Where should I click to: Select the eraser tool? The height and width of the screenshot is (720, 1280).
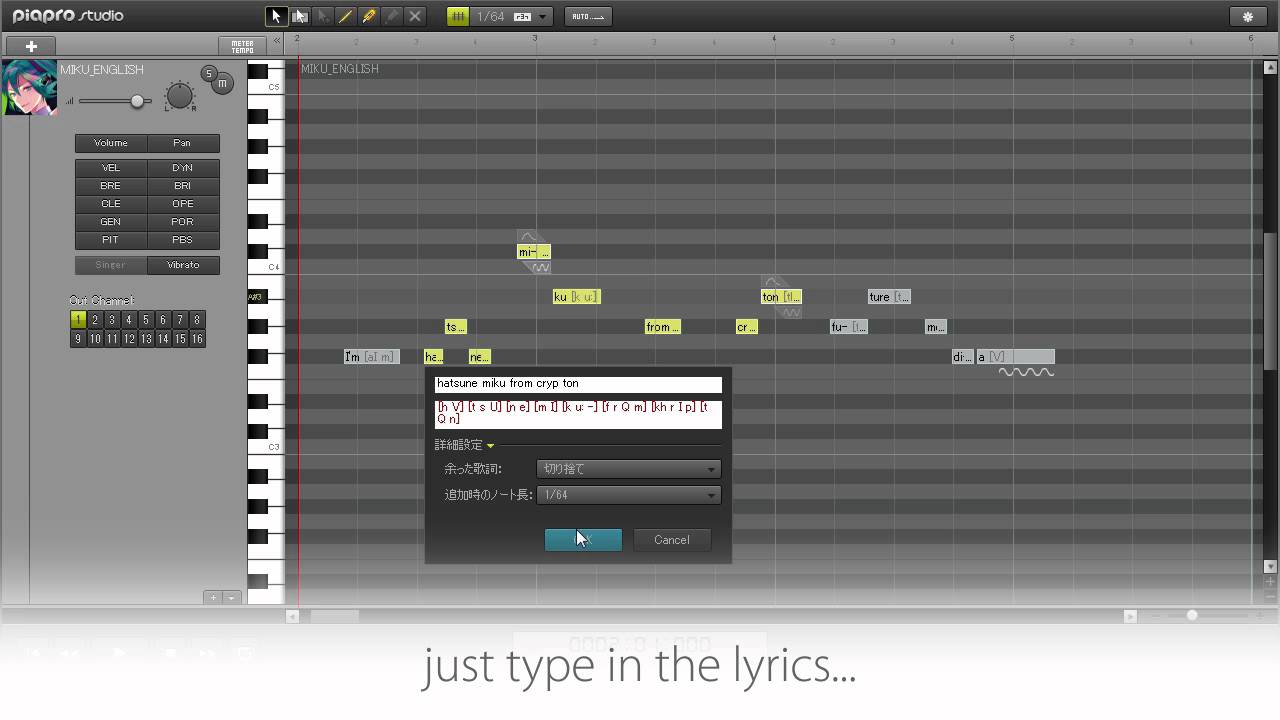392,16
